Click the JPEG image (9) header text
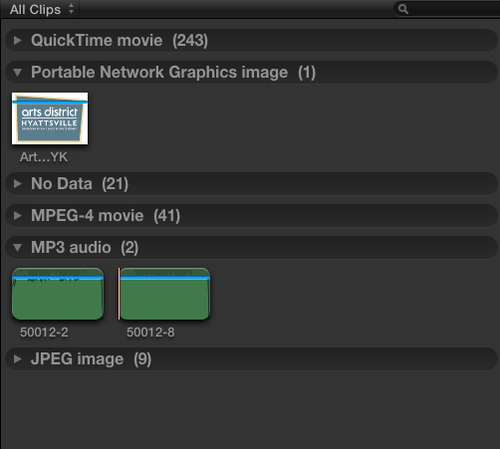The height and width of the screenshot is (449, 500). tap(91, 359)
